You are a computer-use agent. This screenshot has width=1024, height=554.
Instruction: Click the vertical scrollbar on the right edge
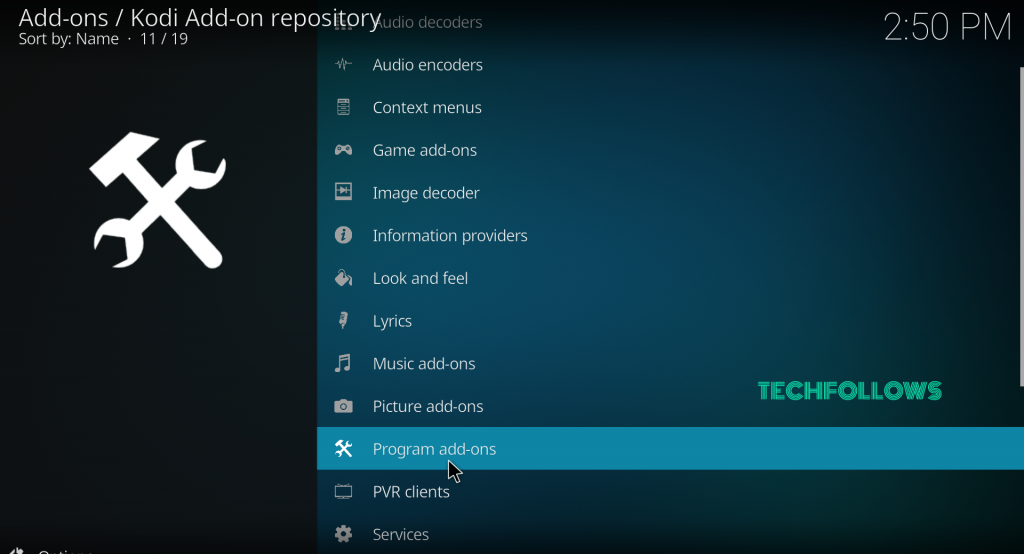(x=1021, y=226)
